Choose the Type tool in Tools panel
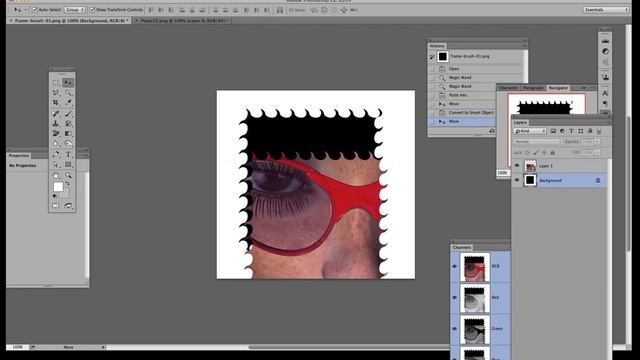Viewport: 640px width, 360px height. click(x=68, y=154)
